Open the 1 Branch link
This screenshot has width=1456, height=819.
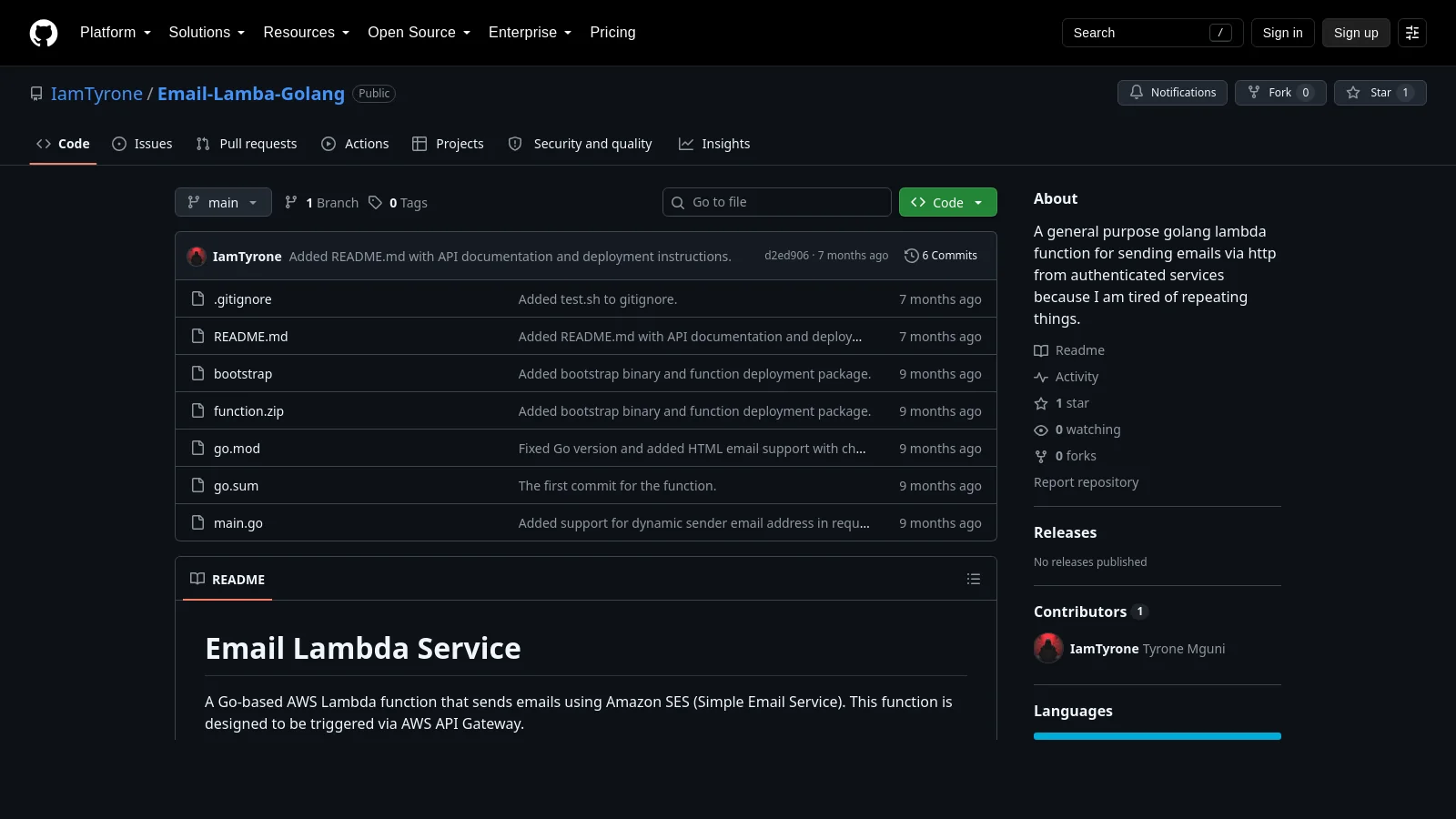coord(322,202)
